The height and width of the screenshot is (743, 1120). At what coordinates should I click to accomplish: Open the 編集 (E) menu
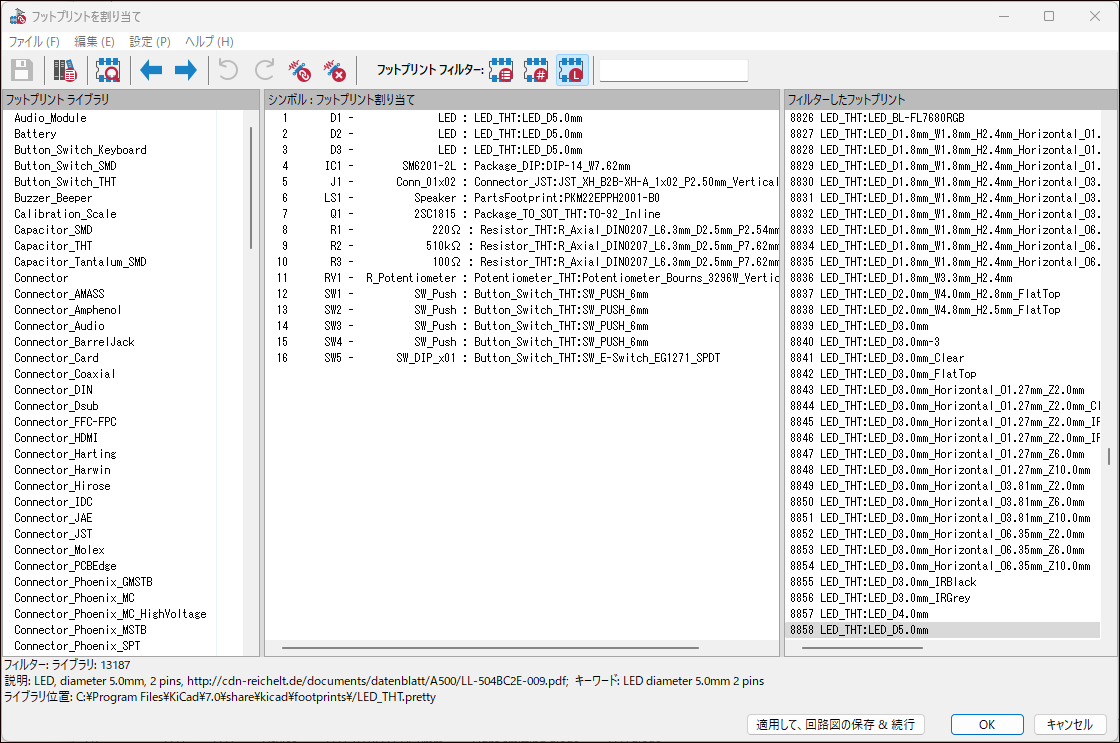[x=94, y=41]
